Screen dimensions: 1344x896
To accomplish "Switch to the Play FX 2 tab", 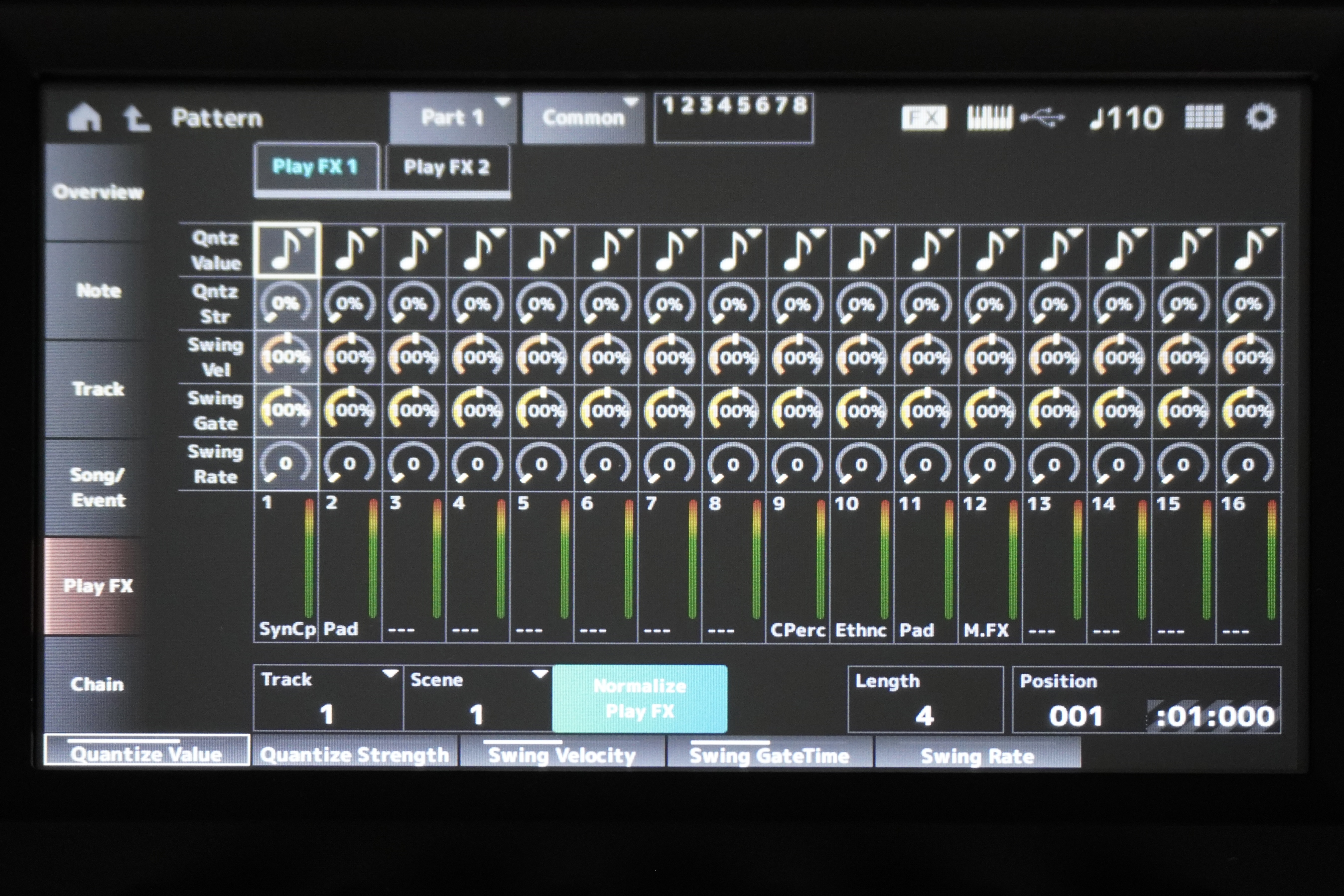I will tap(447, 167).
